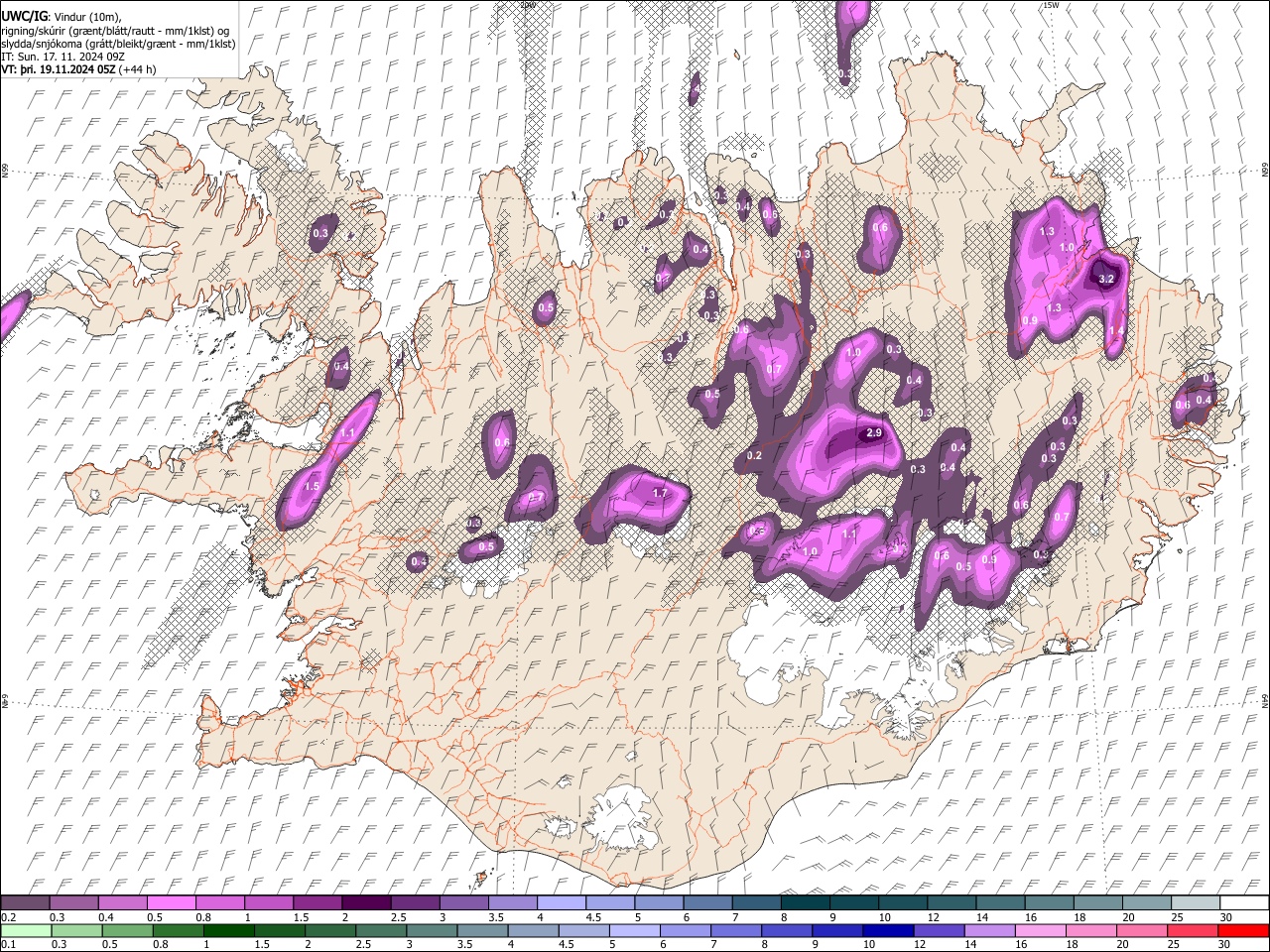Select light pink rain swatch 16 to 18
This screenshot has width=1270, height=952.
[1041, 930]
